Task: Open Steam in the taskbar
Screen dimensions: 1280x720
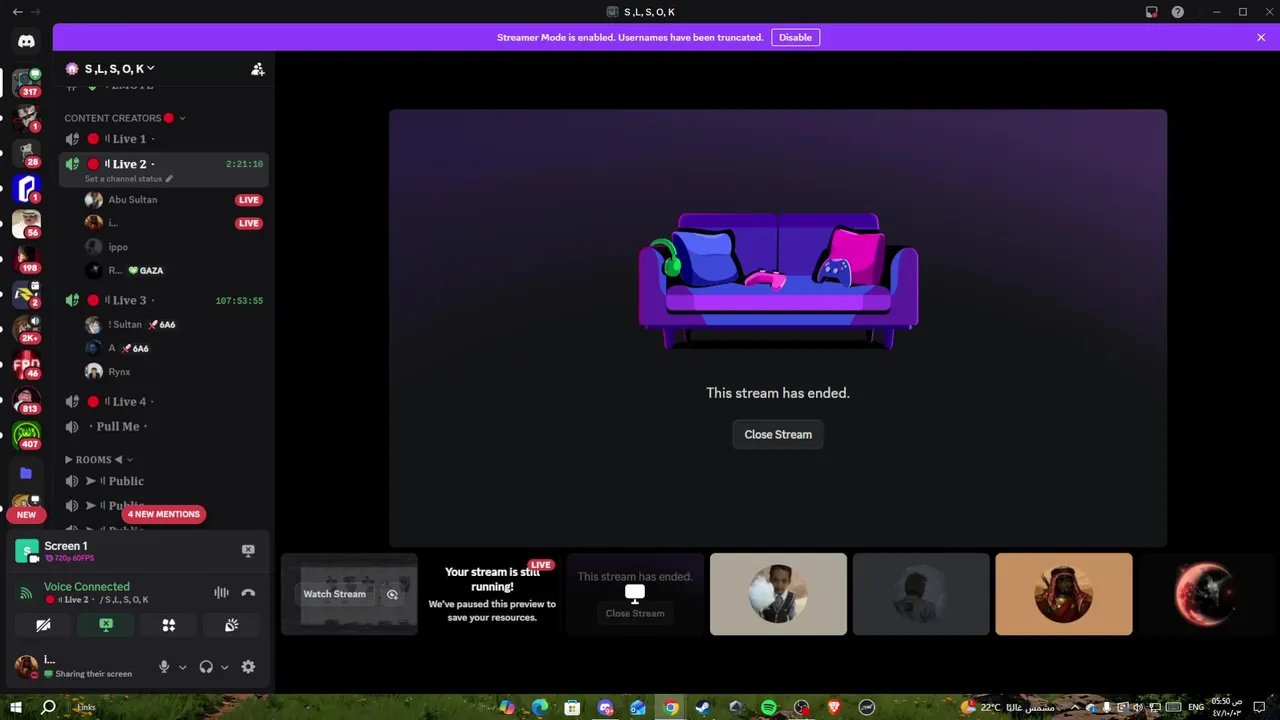Action: point(703,707)
